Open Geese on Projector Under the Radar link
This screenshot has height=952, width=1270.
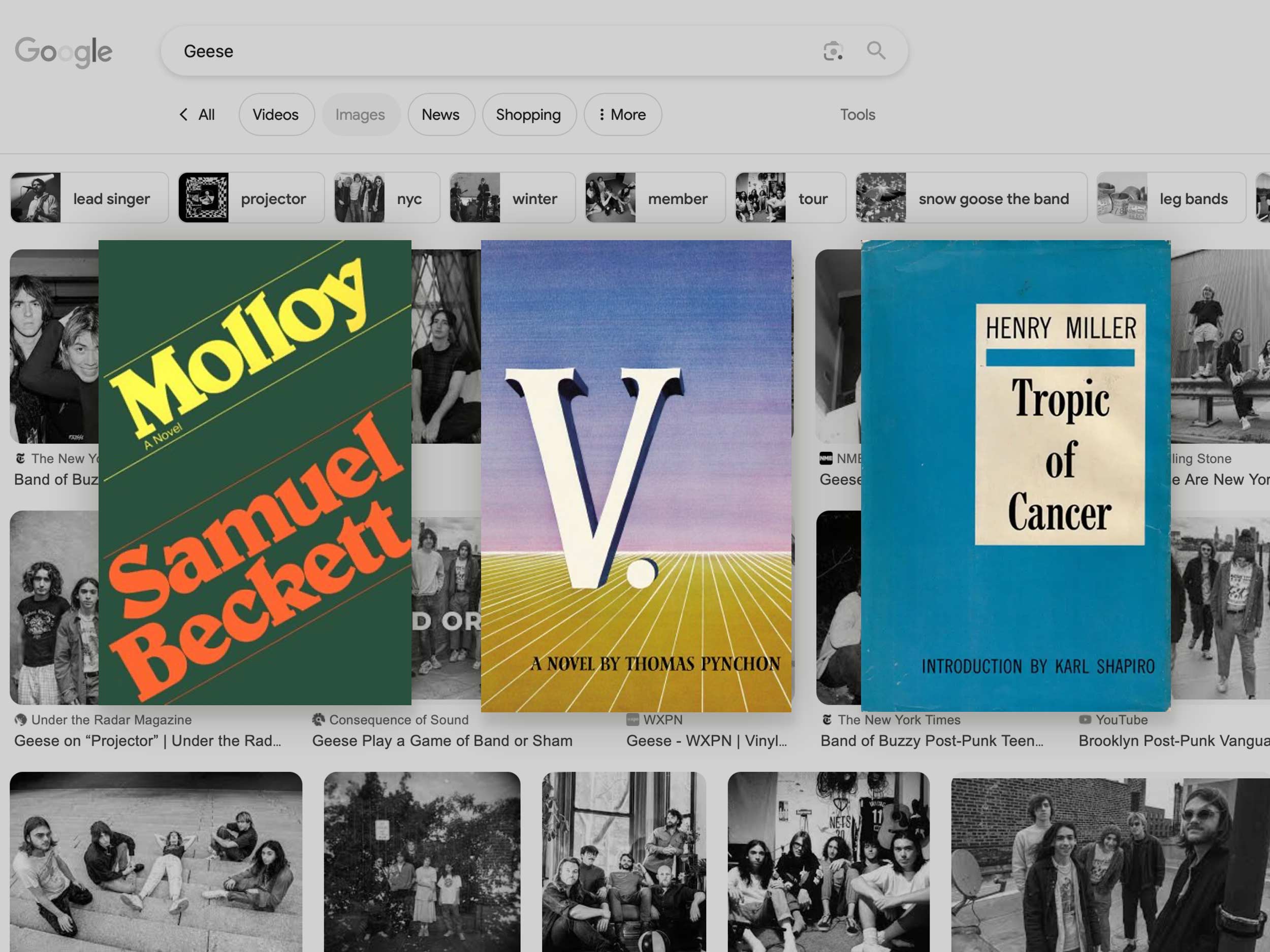pos(148,741)
